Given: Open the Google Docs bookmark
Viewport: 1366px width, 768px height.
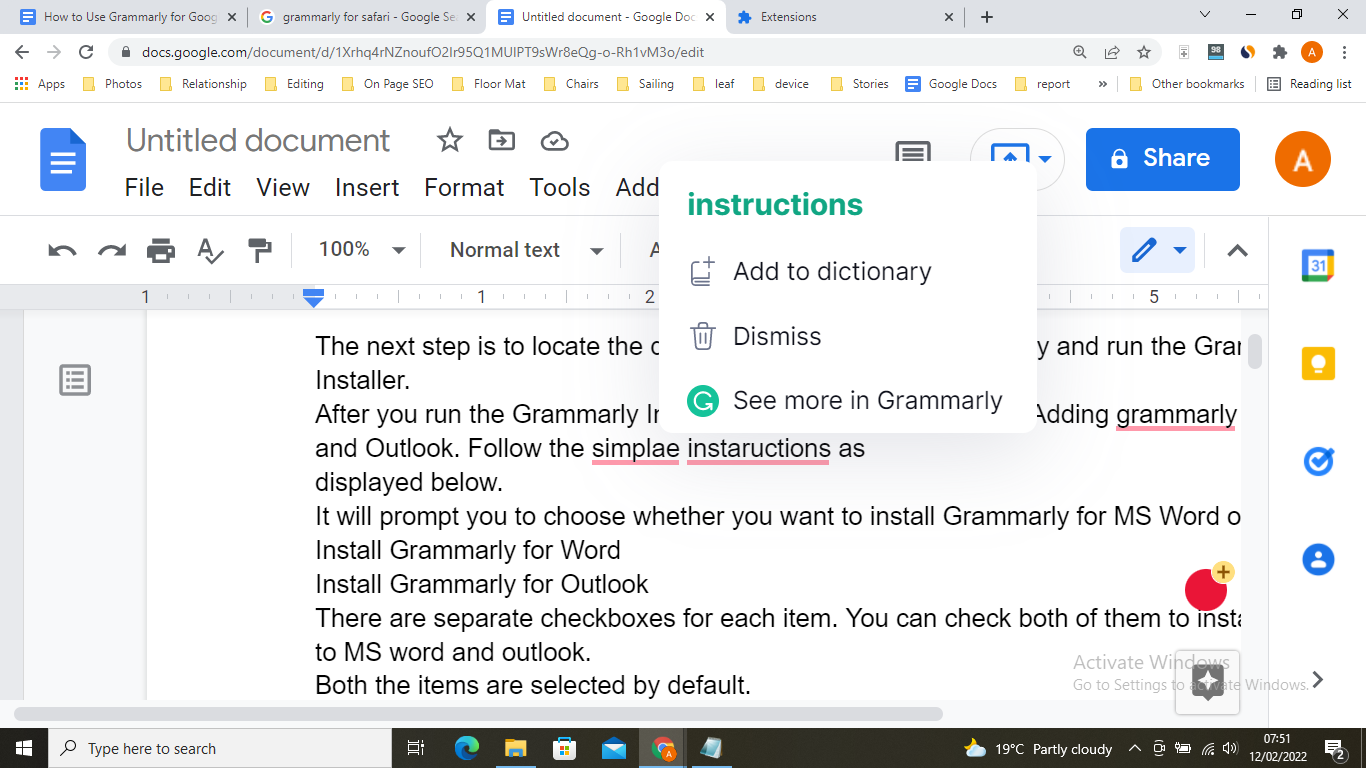Looking at the screenshot, I should (951, 84).
